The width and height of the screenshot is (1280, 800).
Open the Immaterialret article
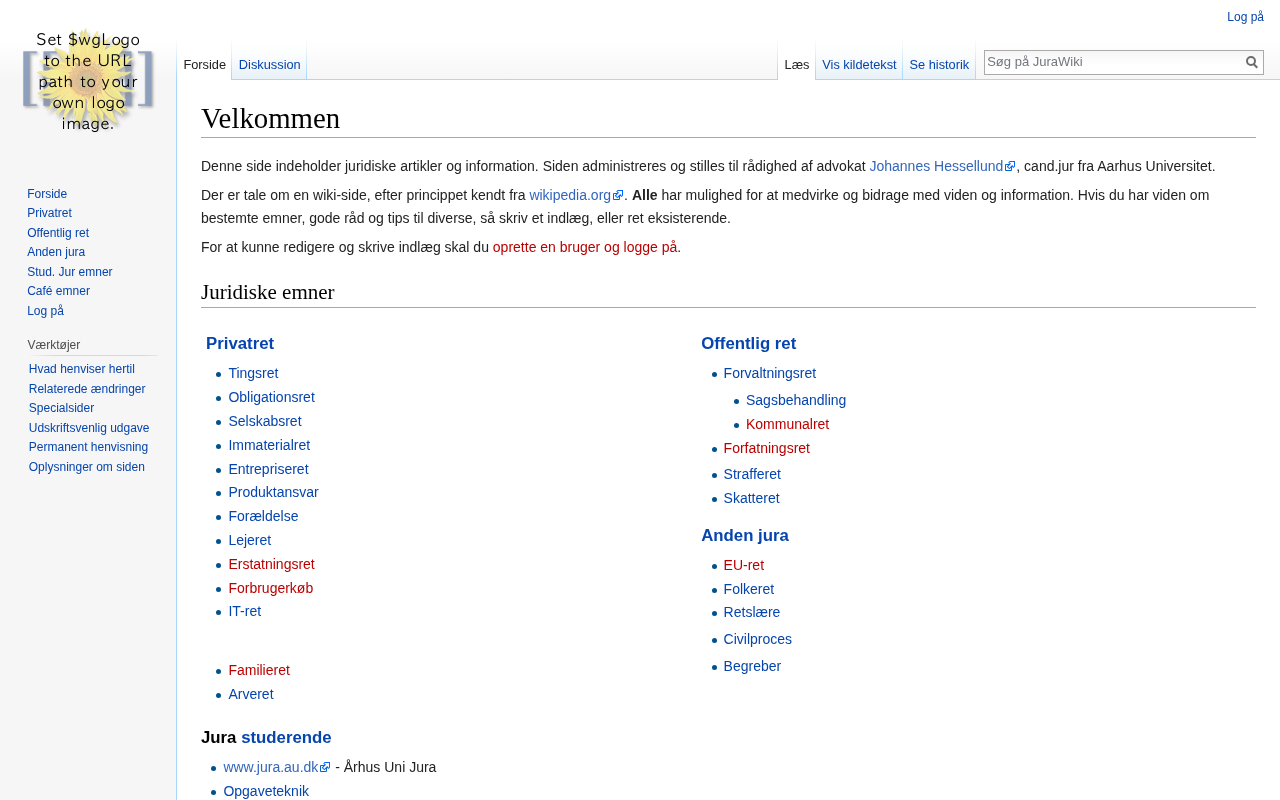point(269,445)
